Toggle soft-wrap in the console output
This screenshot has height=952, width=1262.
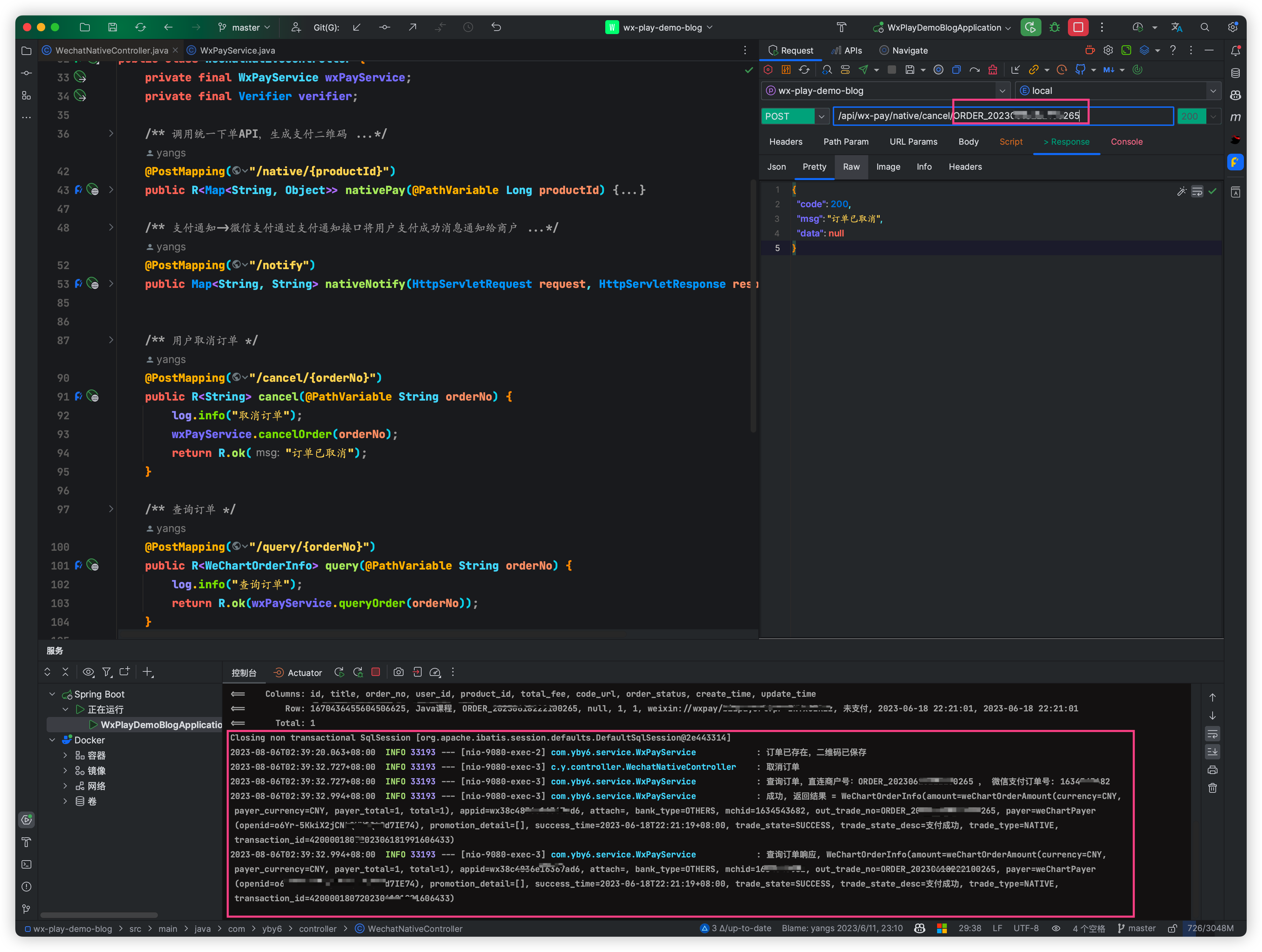click(x=1212, y=734)
